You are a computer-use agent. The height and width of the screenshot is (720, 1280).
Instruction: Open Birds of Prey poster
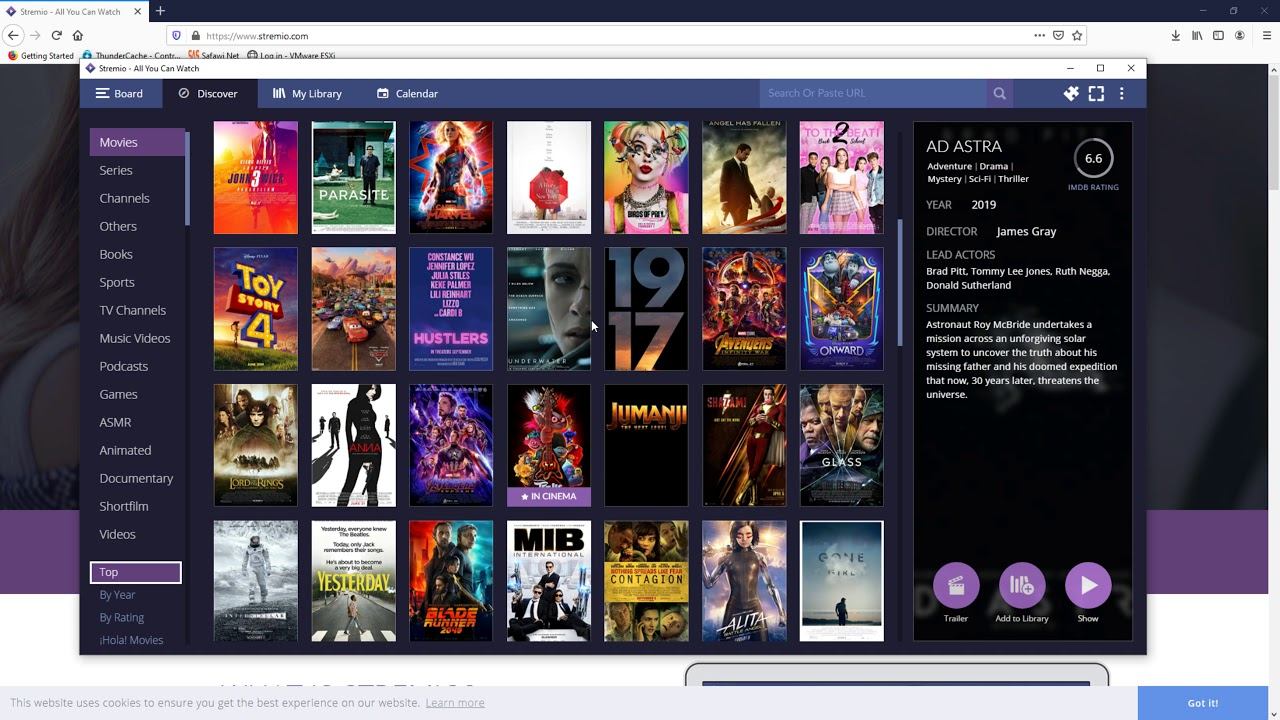click(x=646, y=177)
